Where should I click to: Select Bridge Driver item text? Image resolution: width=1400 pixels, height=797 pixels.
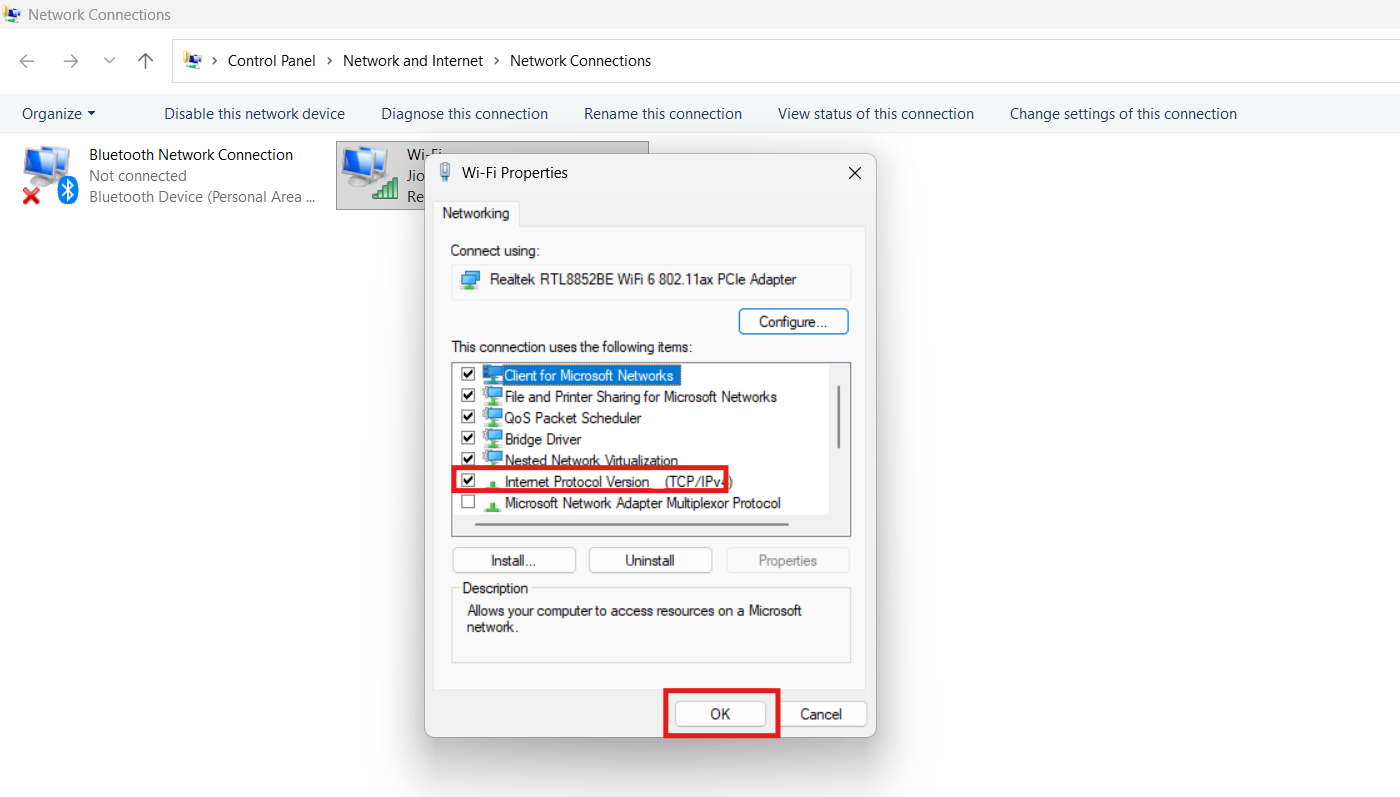543,439
